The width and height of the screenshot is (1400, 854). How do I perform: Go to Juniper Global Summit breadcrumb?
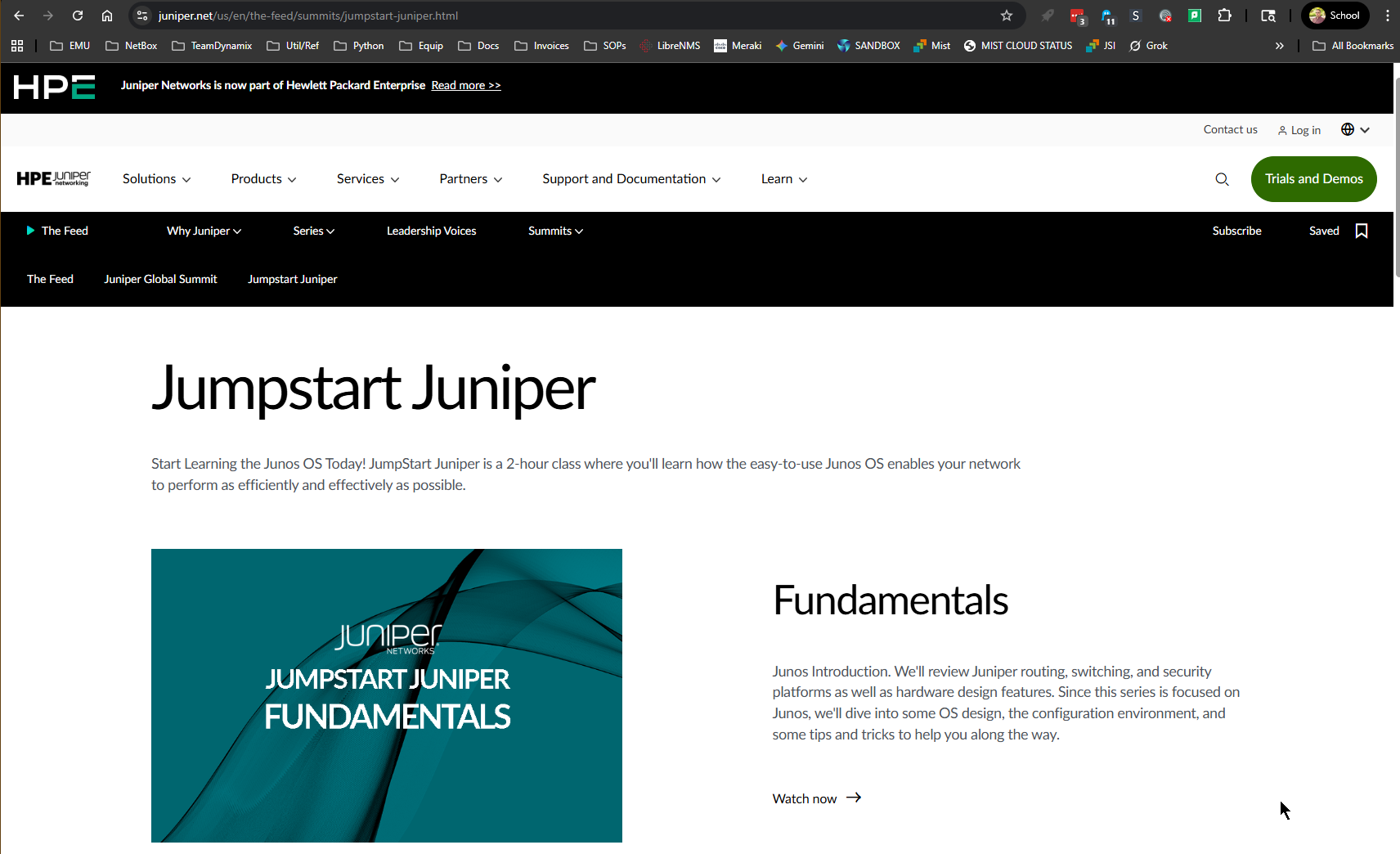[x=160, y=279]
